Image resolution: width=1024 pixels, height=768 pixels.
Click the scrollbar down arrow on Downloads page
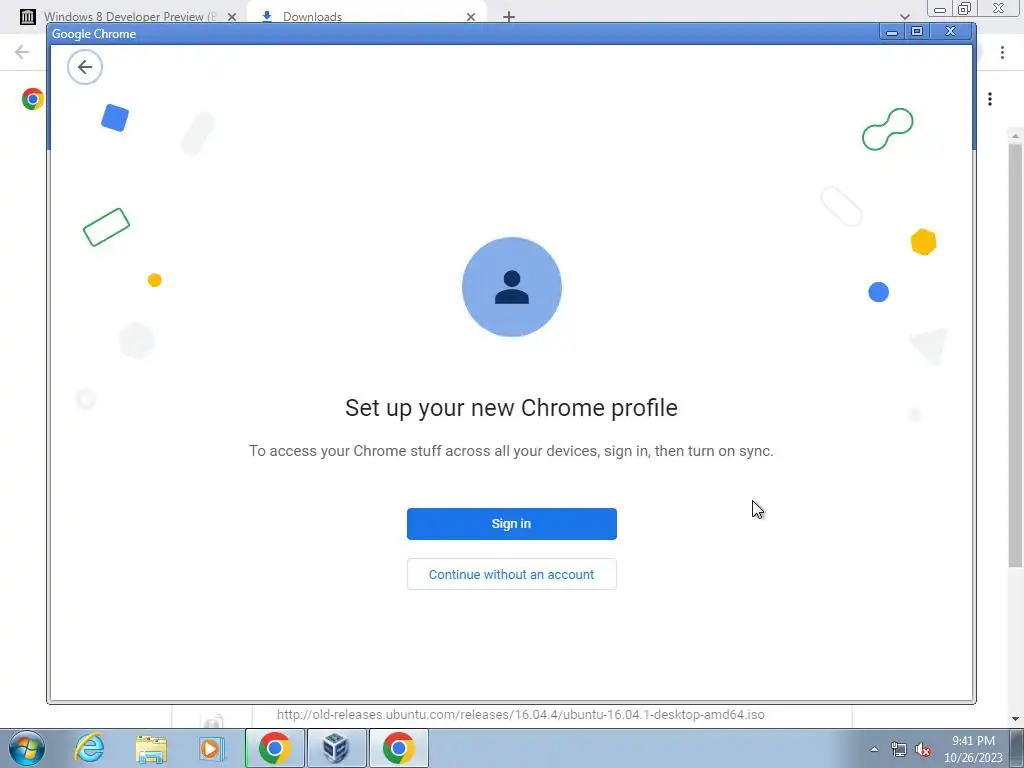tap(1015, 718)
